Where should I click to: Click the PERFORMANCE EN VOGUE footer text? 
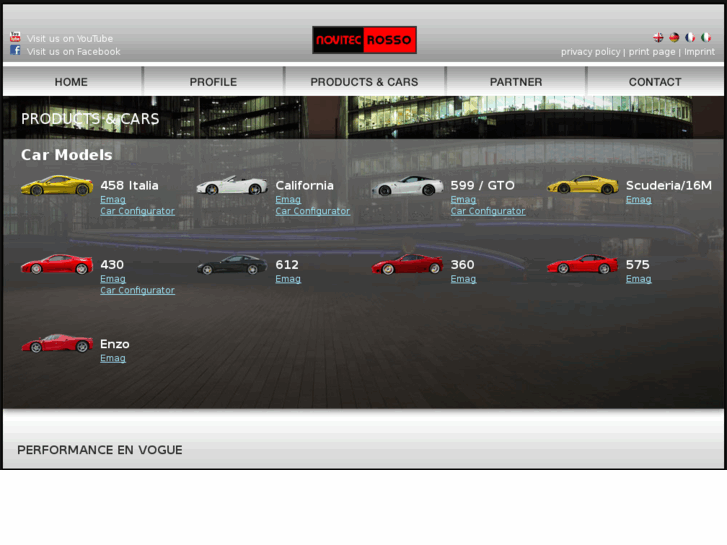coord(100,450)
